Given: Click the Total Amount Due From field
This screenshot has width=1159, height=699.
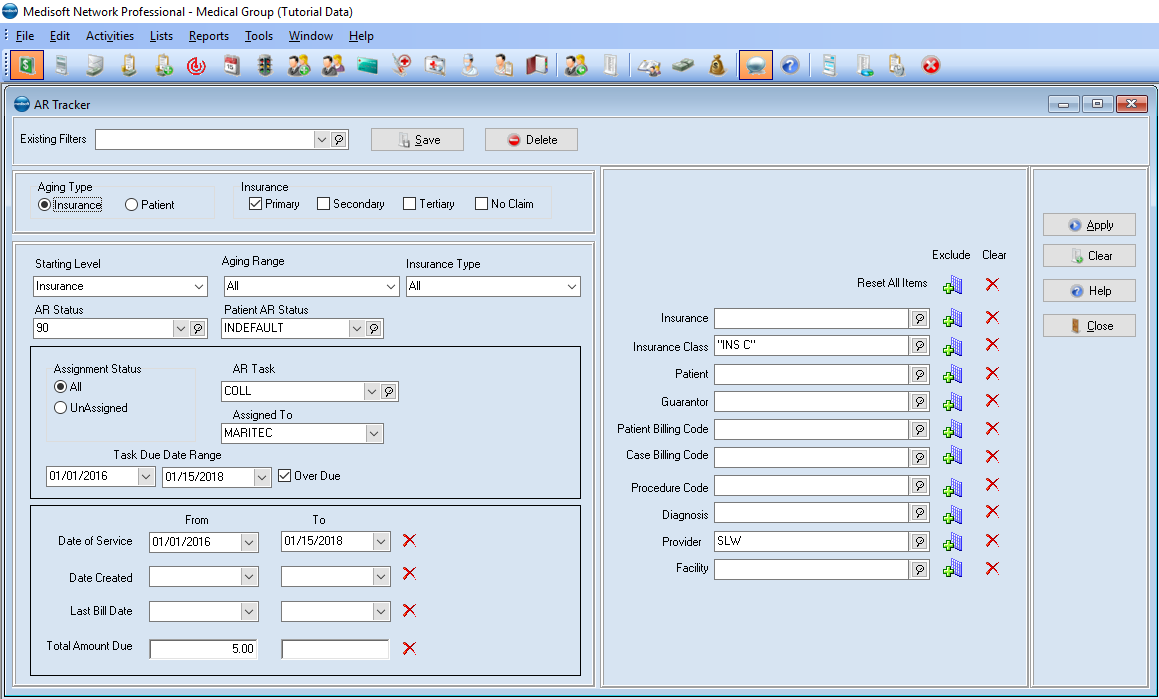Looking at the screenshot, I should tap(203, 649).
